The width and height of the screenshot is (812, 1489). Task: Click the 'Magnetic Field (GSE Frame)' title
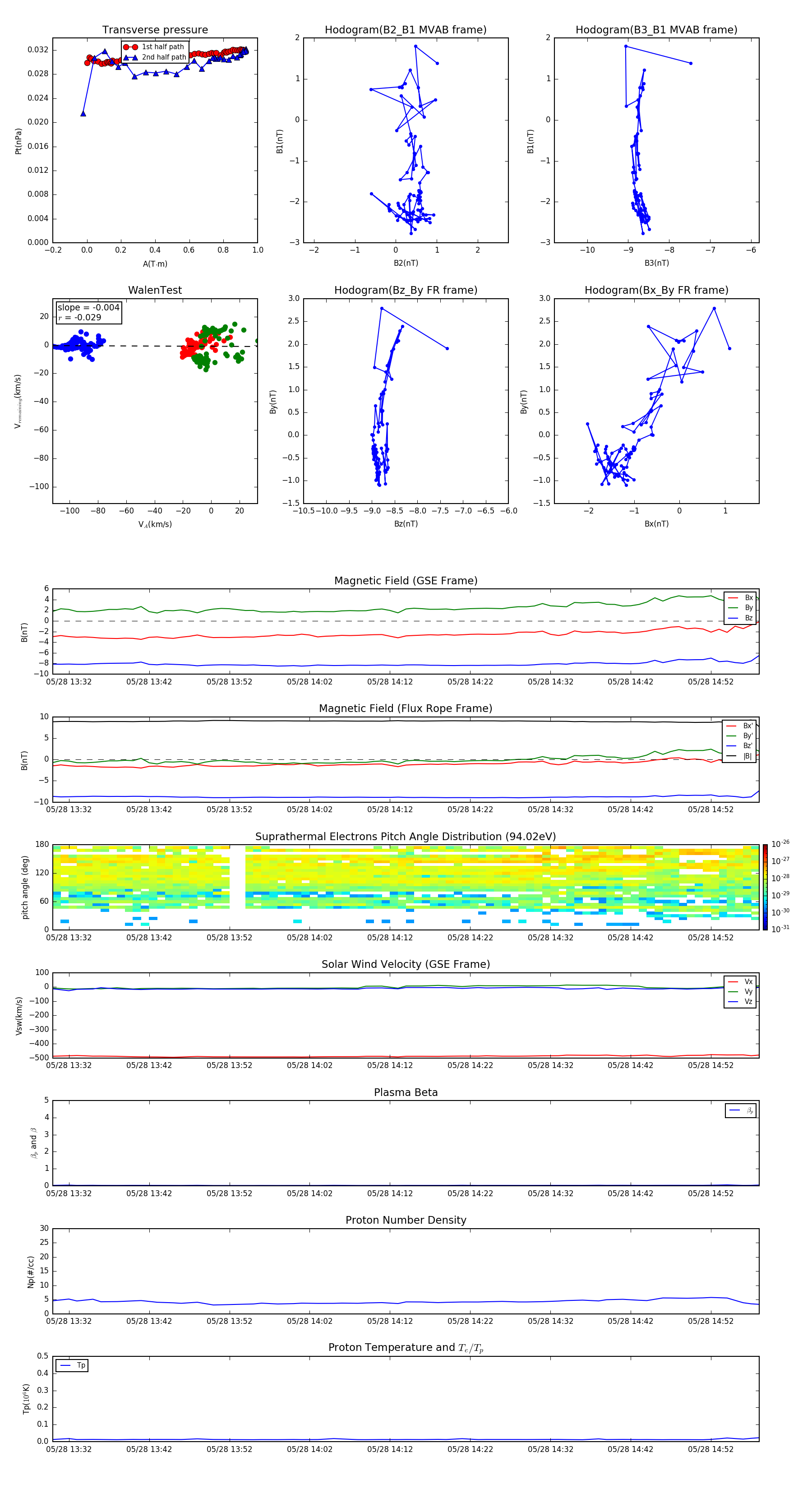pos(406,581)
